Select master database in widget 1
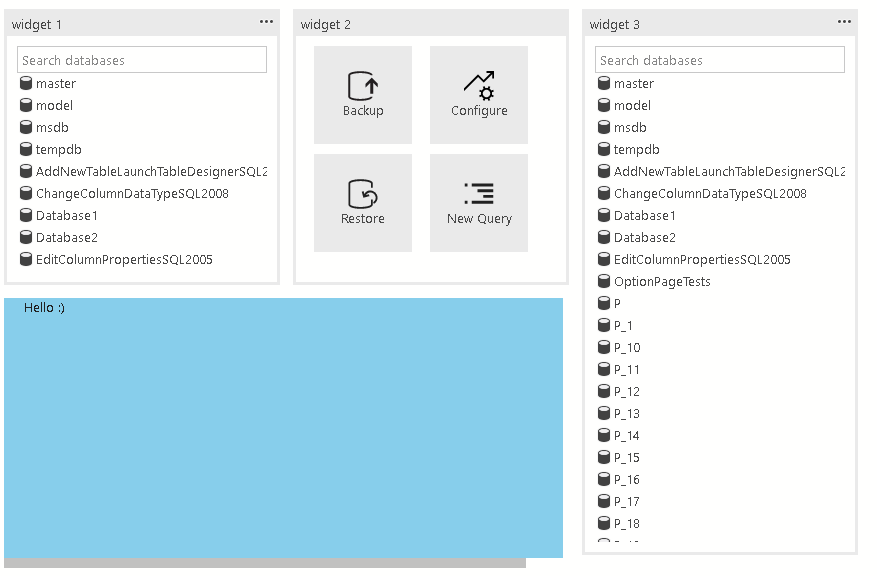Screen dimensions: 877x576 pos(56,84)
